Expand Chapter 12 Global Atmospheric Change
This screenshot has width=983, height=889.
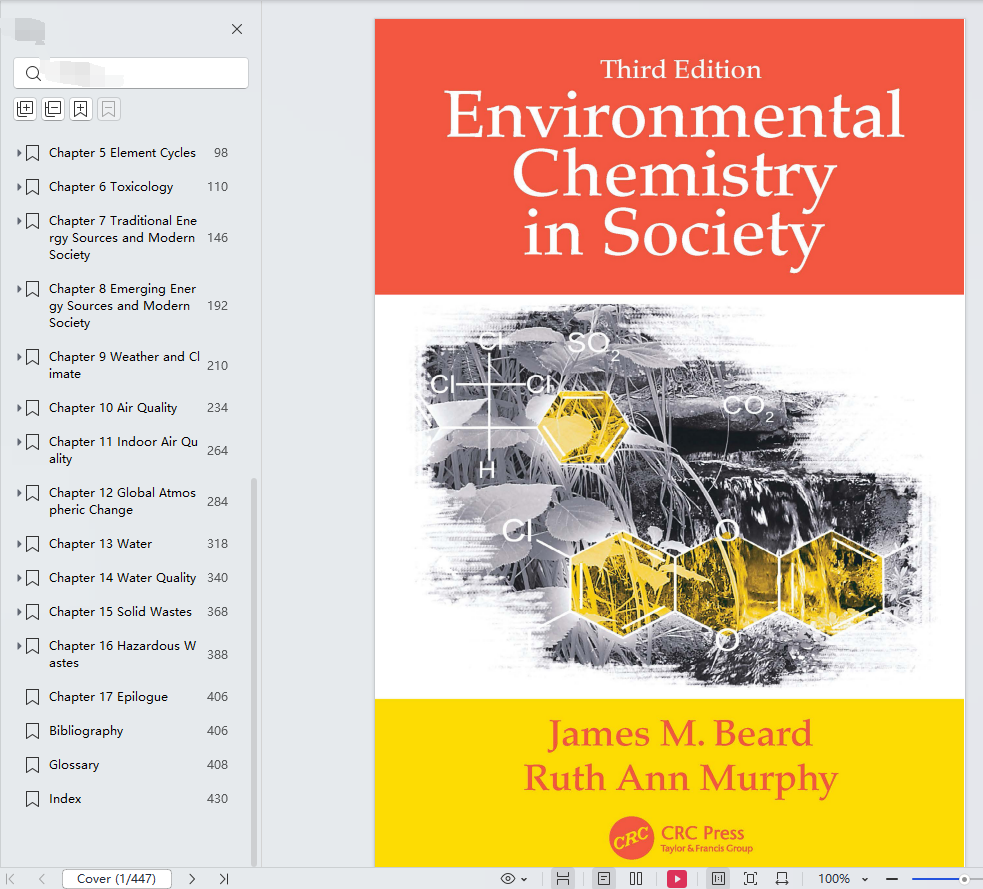19,493
